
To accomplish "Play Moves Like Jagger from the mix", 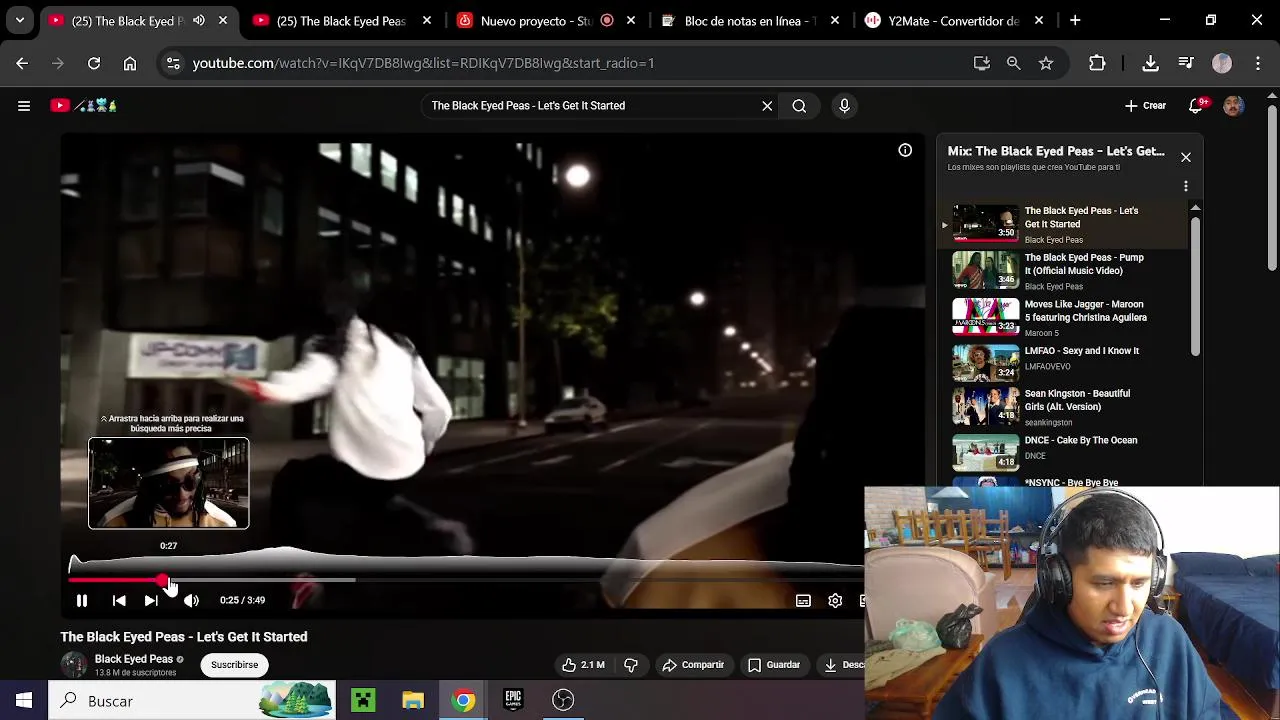I will [x=1067, y=317].
